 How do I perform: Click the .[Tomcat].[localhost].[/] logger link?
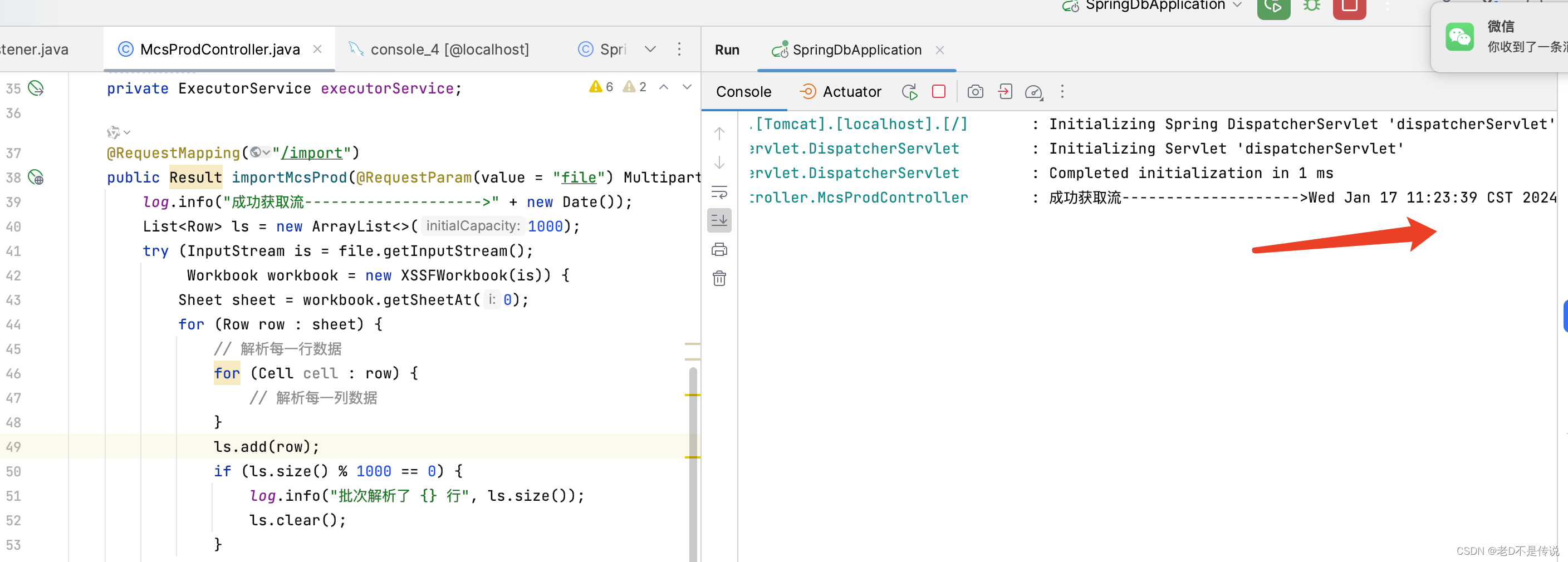point(859,124)
